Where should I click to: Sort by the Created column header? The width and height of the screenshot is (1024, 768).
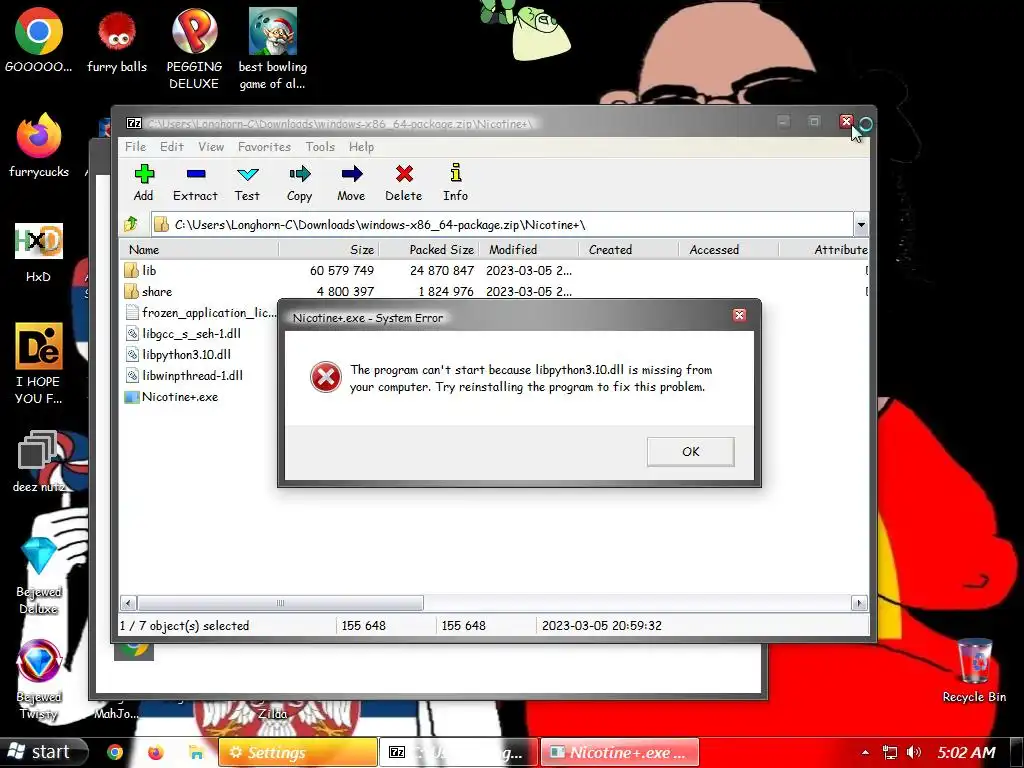tap(629, 249)
